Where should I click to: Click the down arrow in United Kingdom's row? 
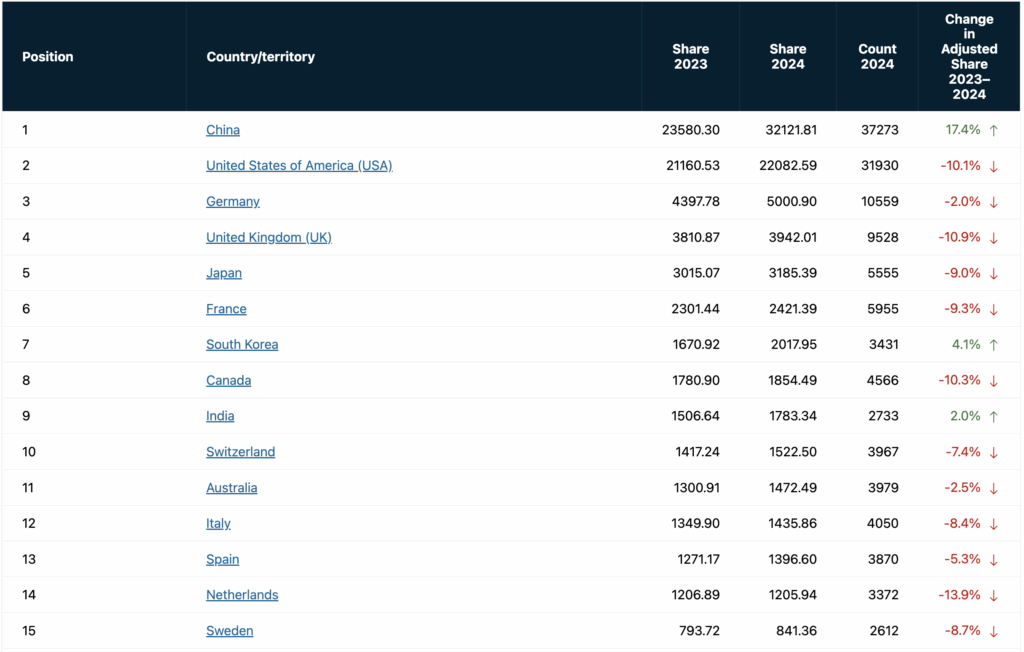tap(993, 238)
